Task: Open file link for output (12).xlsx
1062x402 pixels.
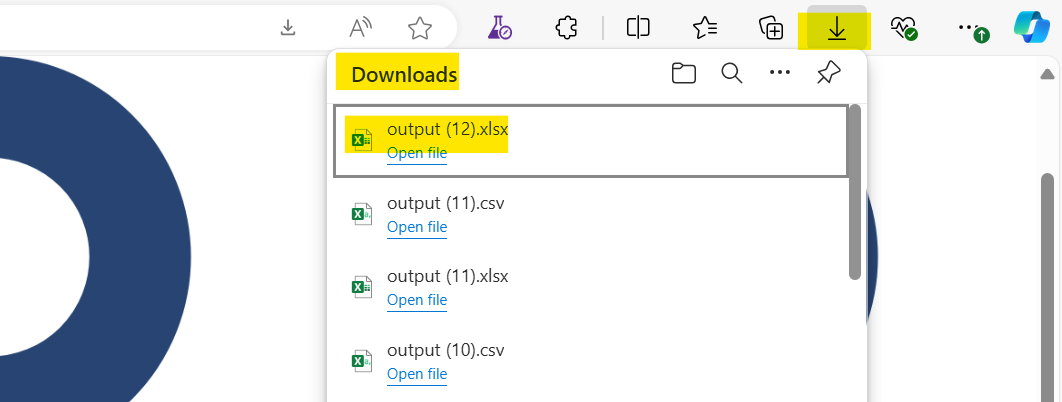Action: click(417, 154)
